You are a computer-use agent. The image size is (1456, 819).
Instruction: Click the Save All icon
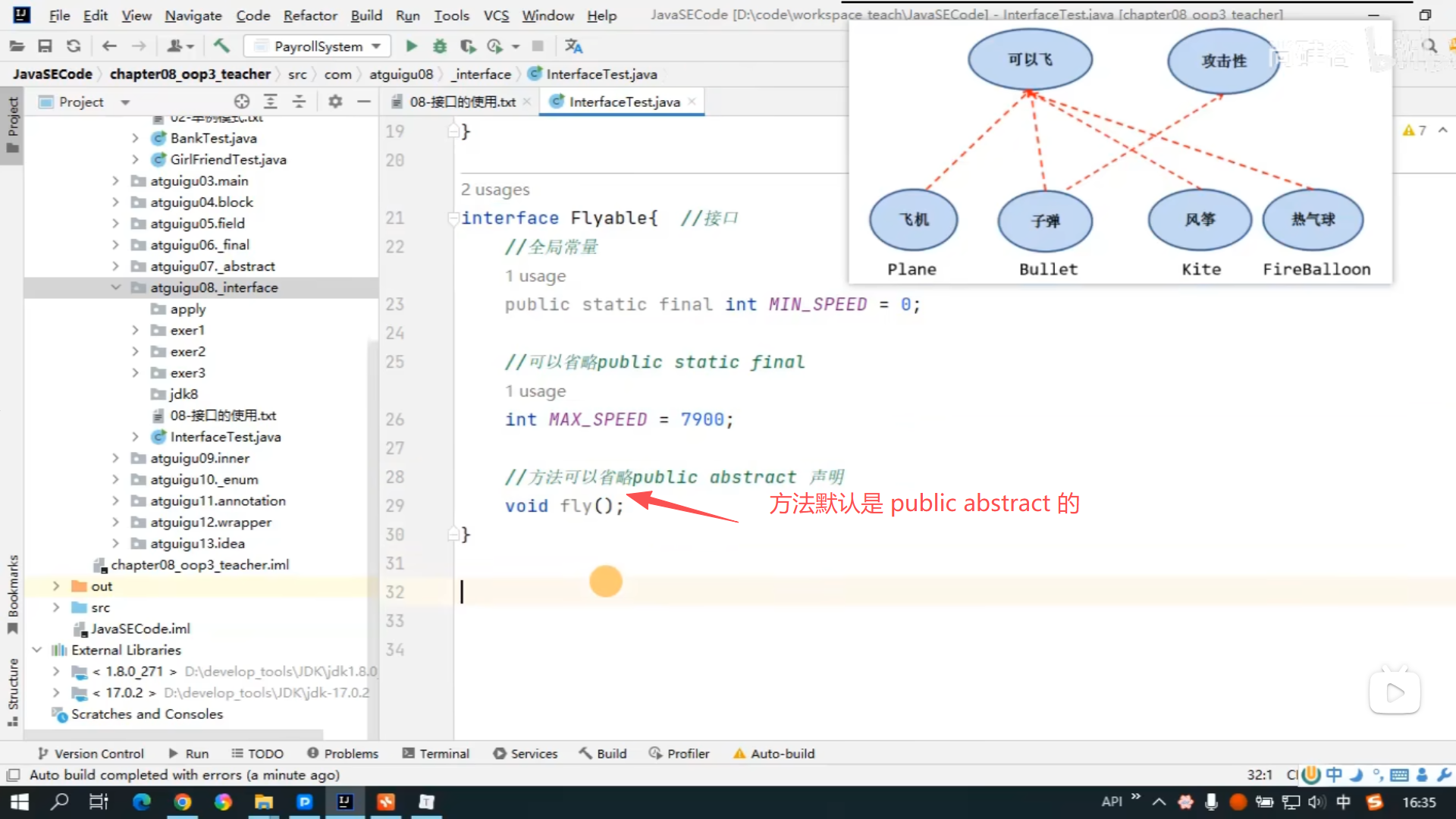[x=45, y=46]
